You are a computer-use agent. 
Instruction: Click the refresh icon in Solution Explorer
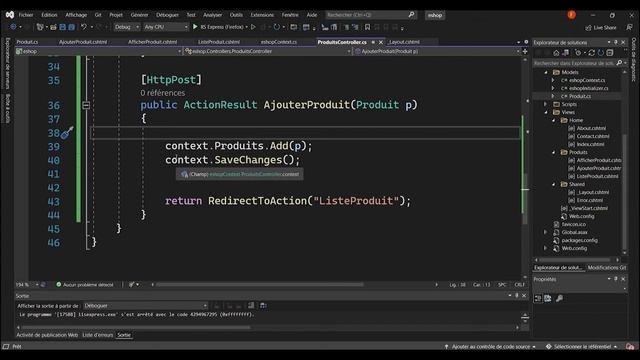601,53
